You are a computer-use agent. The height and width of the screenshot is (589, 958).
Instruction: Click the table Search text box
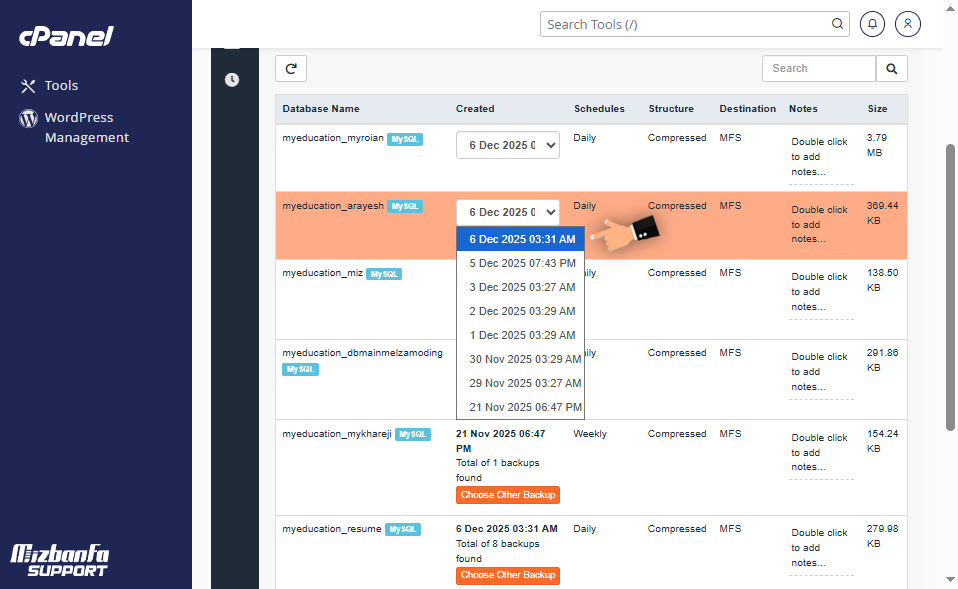818,69
